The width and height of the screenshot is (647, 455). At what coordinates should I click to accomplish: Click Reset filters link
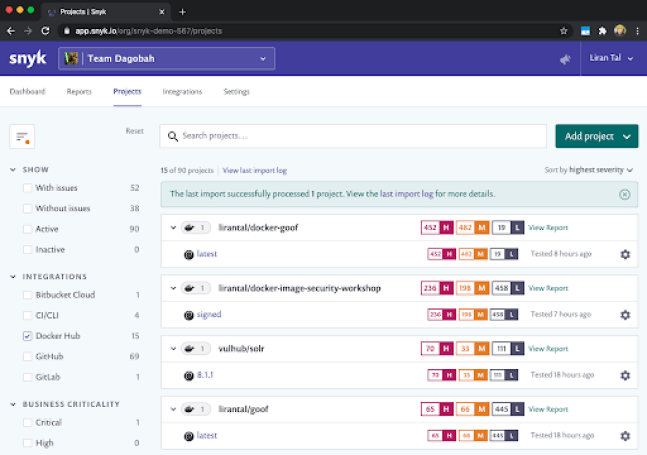135,131
